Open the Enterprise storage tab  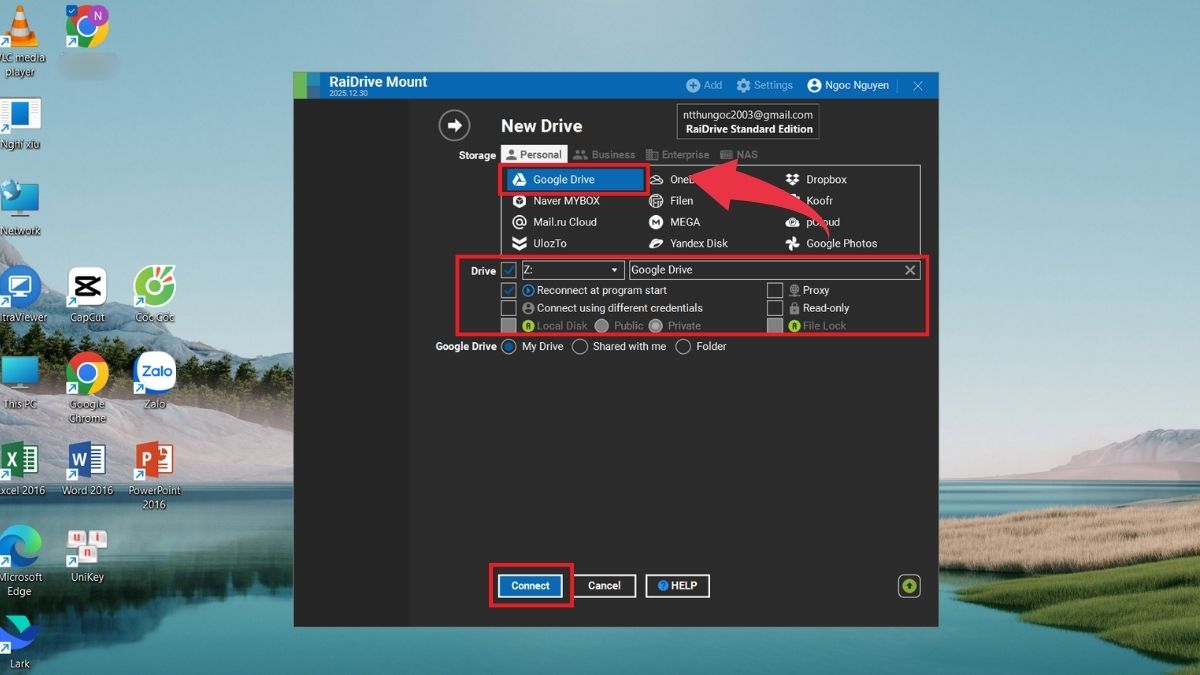(677, 155)
